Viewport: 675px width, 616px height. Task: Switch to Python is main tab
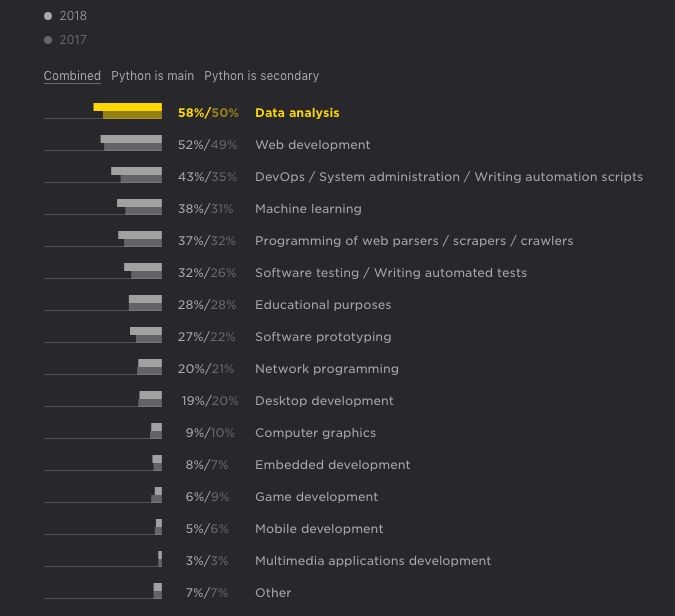[x=152, y=76]
